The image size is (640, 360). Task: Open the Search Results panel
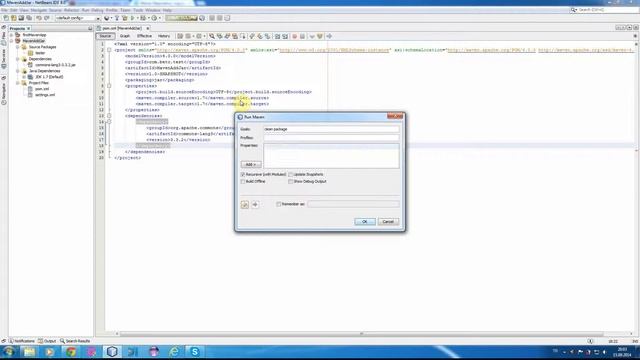tap(75, 341)
